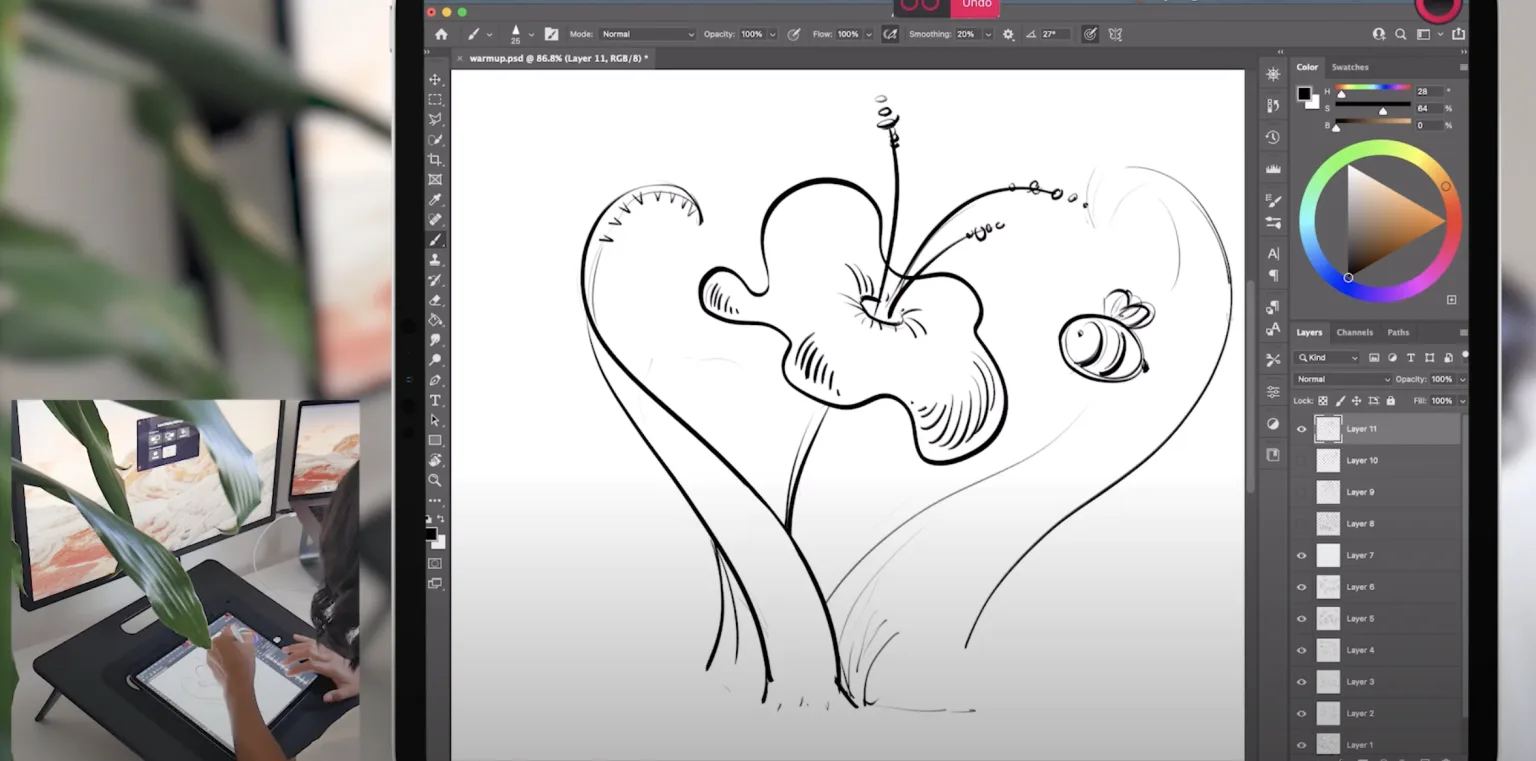The width and height of the screenshot is (1536, 761).
Task: Select the Layer 5 thumbnail
Action: tap(1327, 618)
